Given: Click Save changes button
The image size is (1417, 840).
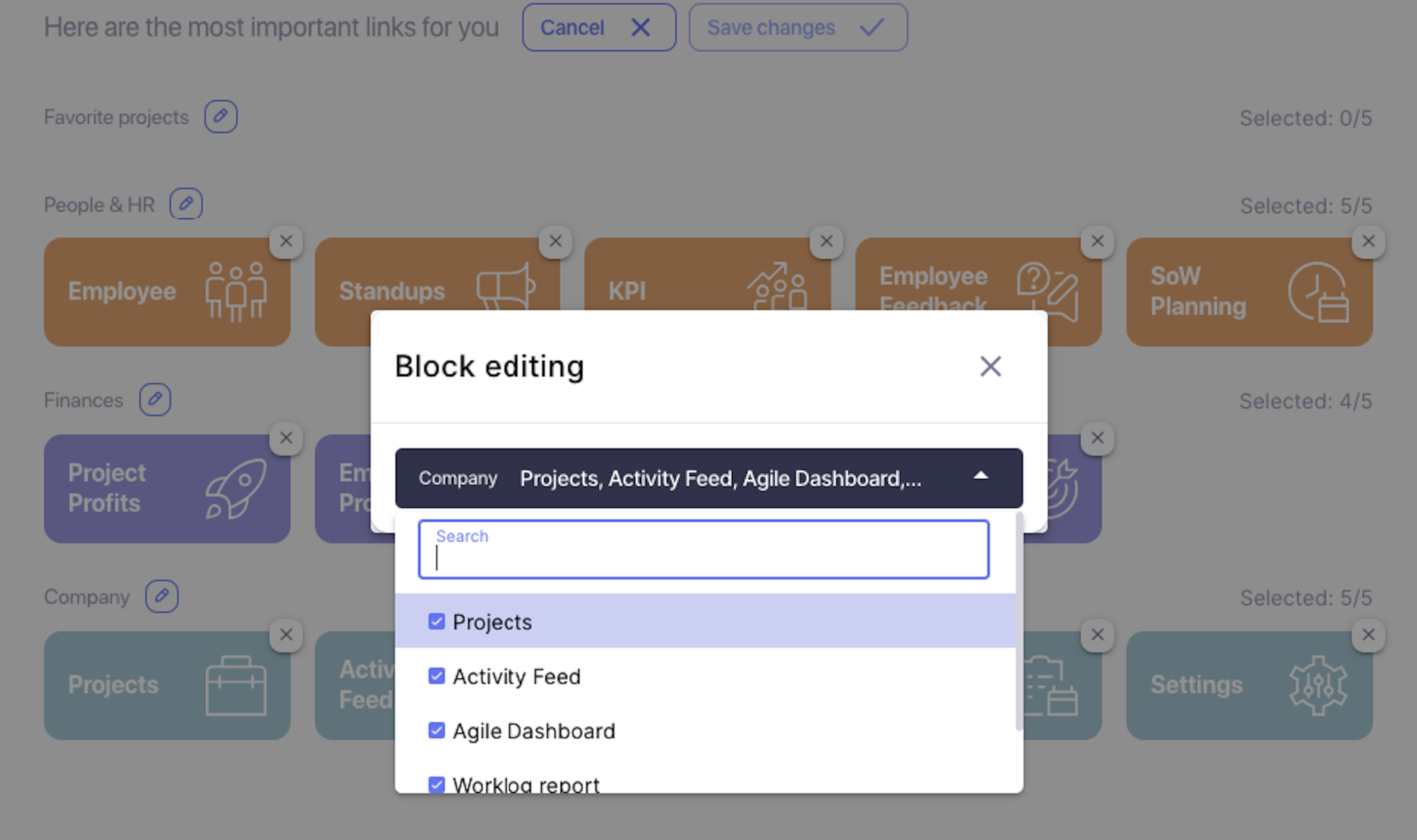Looking at the screenshot, I should pos(798,27).
